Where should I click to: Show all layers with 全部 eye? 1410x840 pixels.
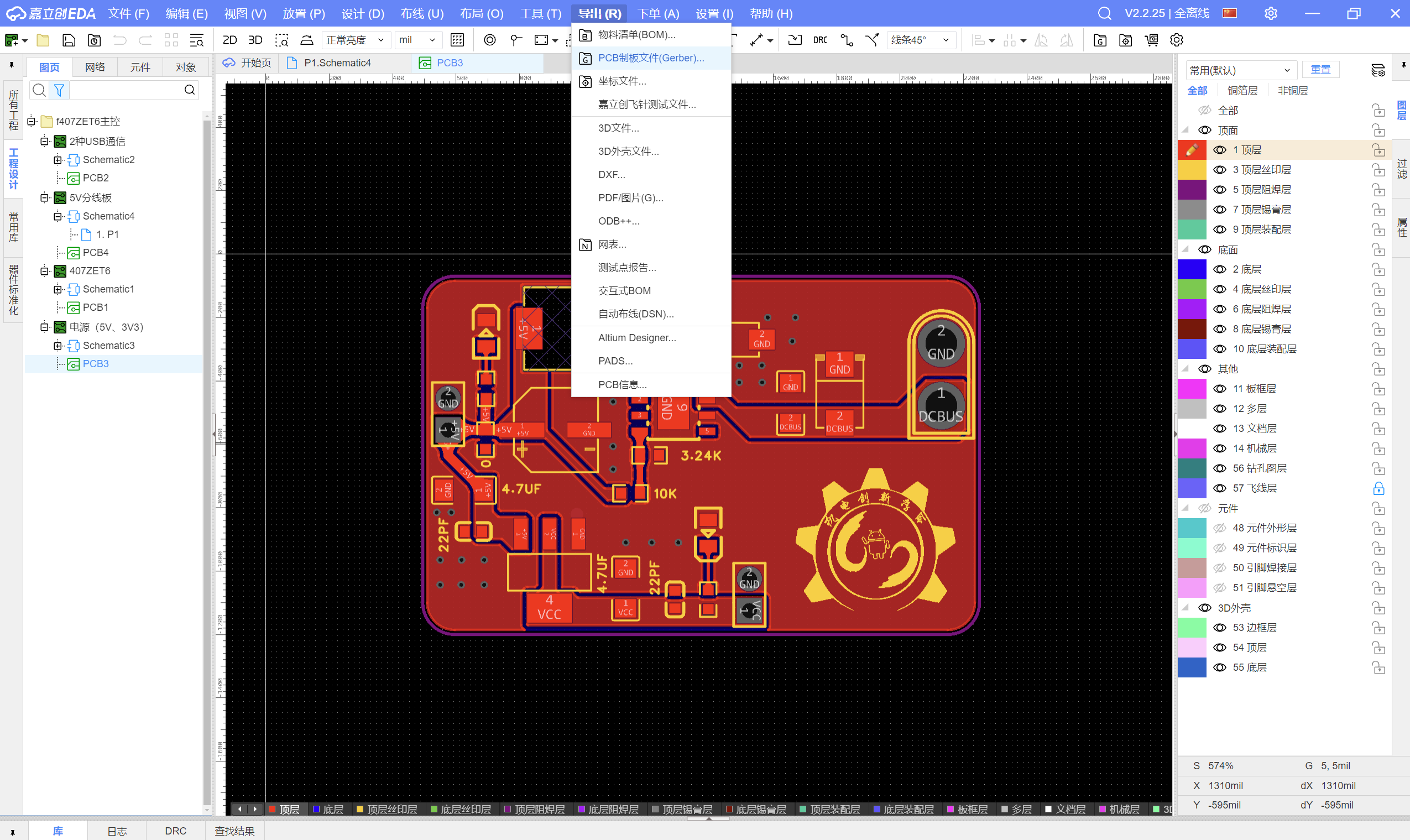click(x=1205, y=111)
